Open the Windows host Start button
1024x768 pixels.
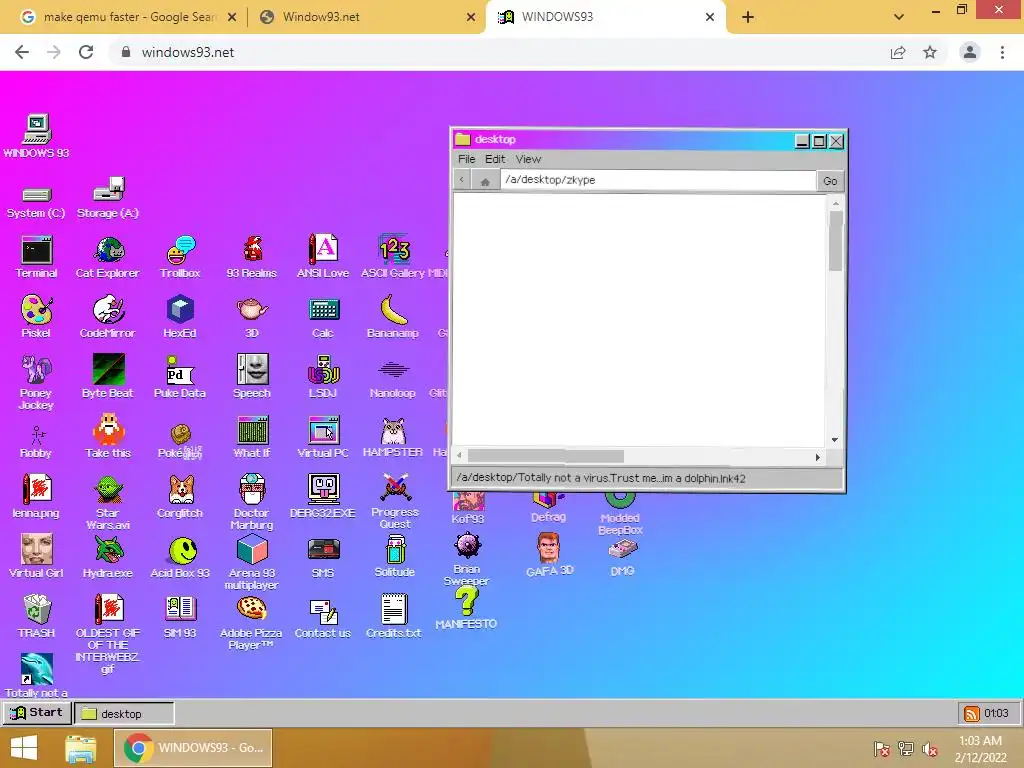pyautogui.click(x=24, y=748)
